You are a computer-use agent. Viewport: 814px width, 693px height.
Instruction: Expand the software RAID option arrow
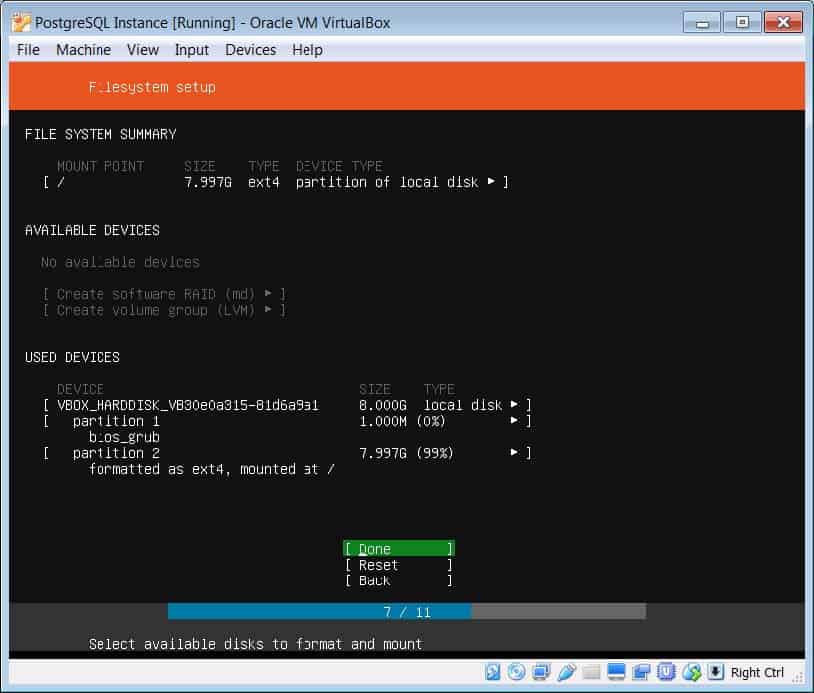(x=268, y=293)
